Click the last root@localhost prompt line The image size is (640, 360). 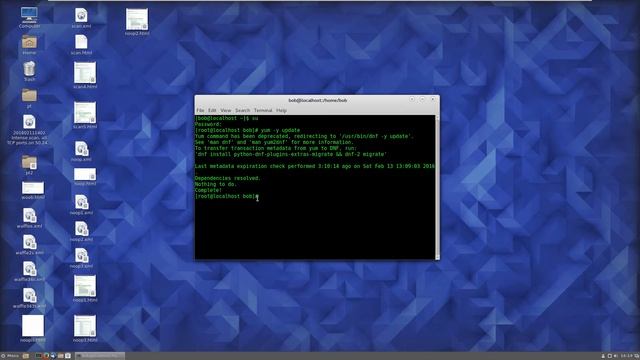coord(226,196)
